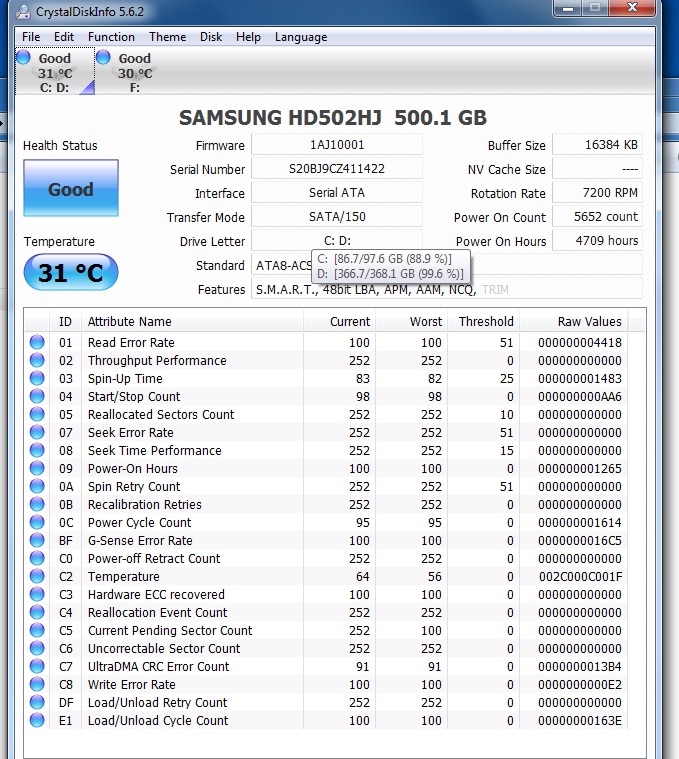Click status orb of Write Error Rate row
This screenshot has height=759, width=679.
coord(37,684)
